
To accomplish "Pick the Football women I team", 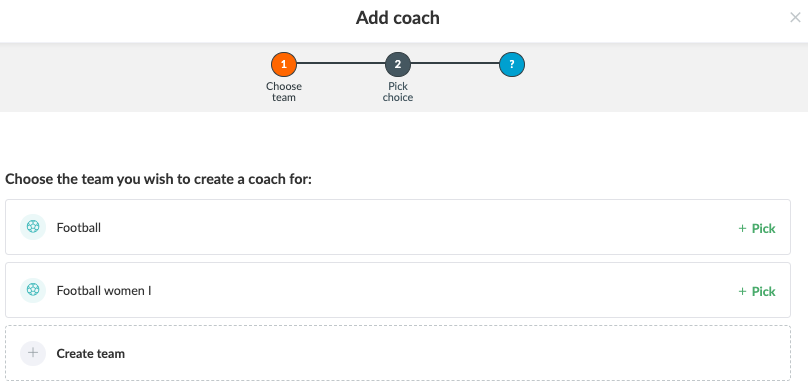I will click(756, 292).
